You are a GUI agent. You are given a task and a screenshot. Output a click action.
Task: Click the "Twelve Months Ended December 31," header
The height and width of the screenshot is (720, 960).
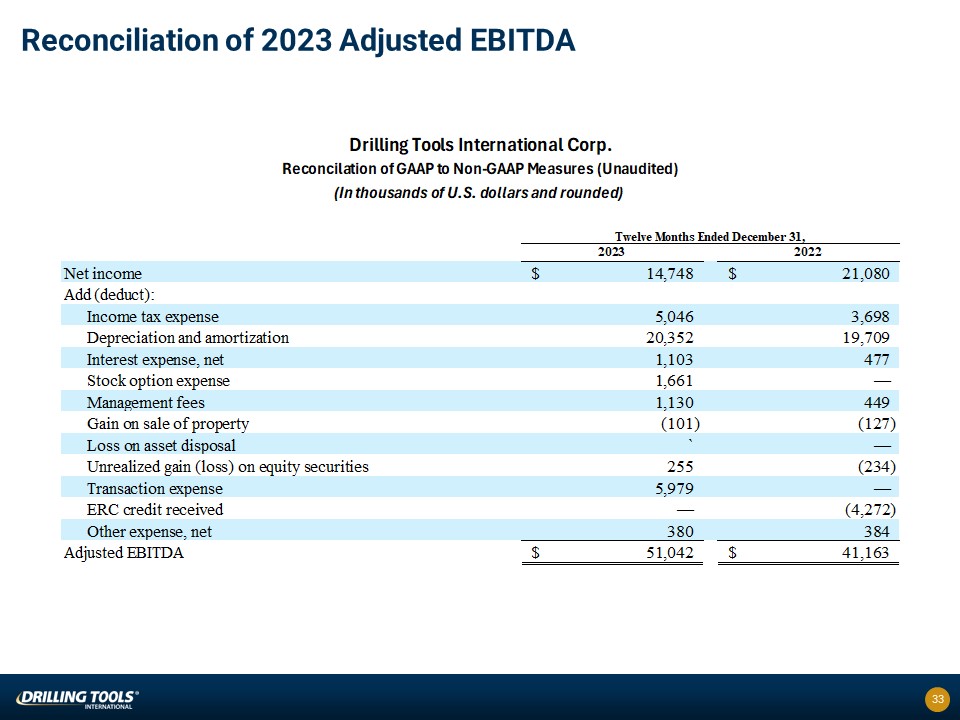coord(710,236)
